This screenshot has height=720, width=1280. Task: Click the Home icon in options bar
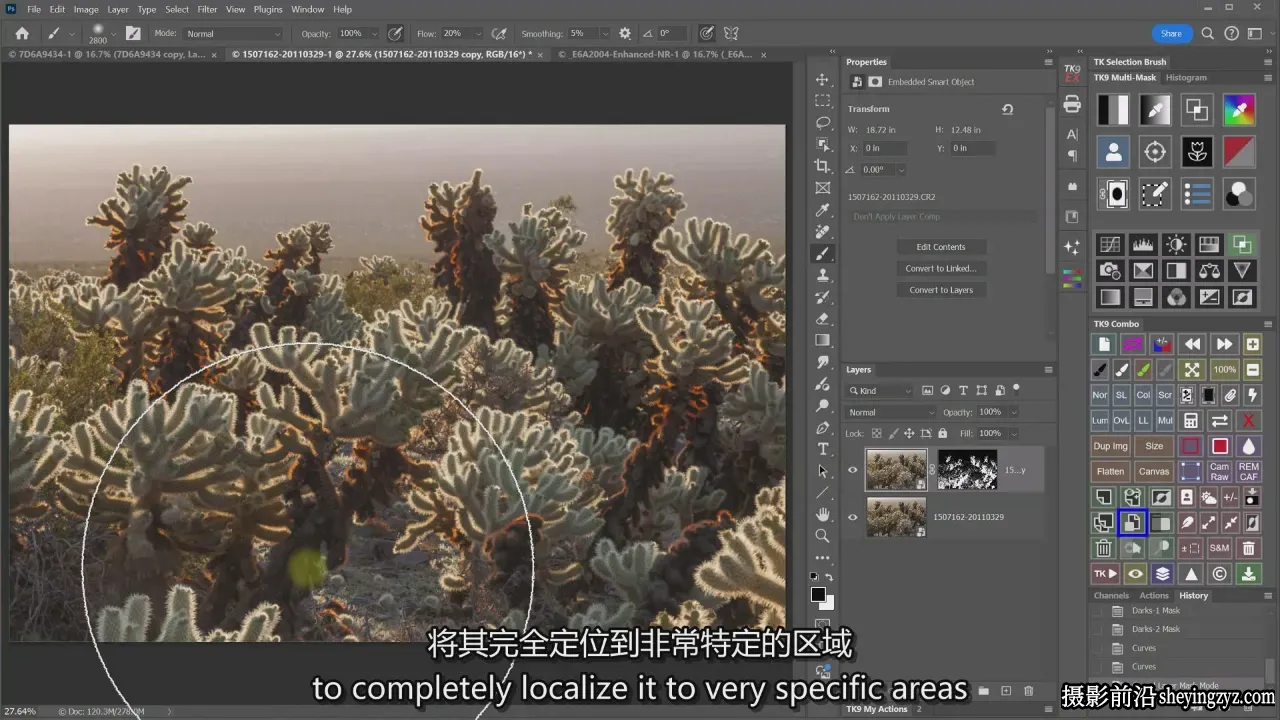[x=22, y=33]
